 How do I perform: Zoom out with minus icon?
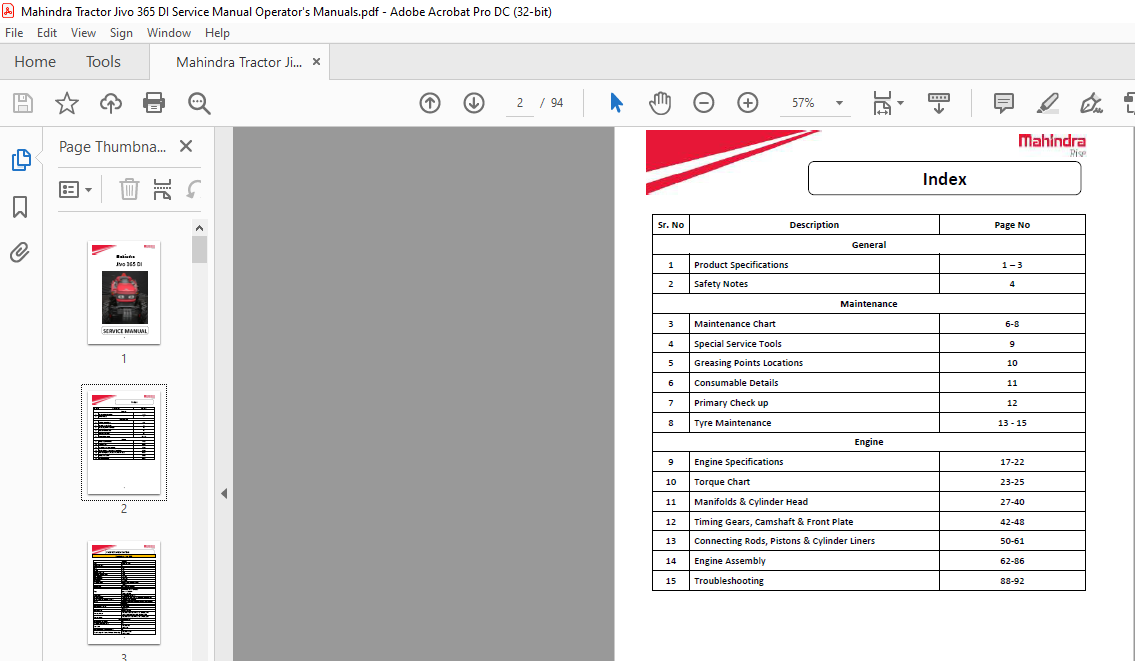704,103
